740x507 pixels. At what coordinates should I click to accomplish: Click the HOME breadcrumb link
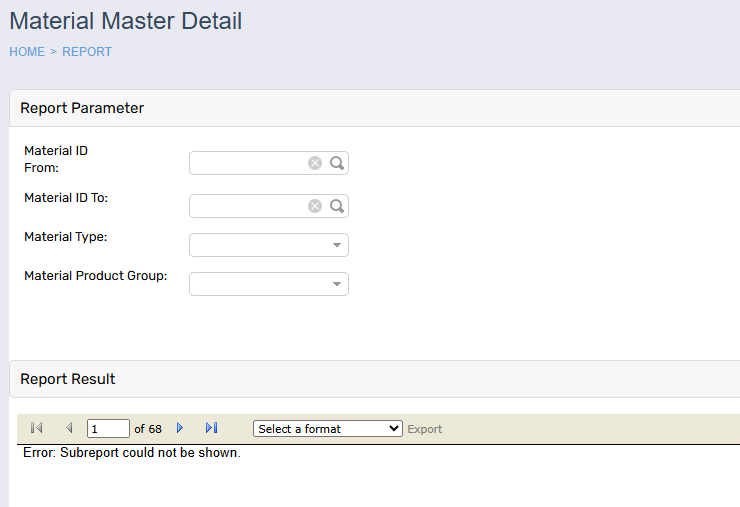pyautogui.click(x=27, y=52)
